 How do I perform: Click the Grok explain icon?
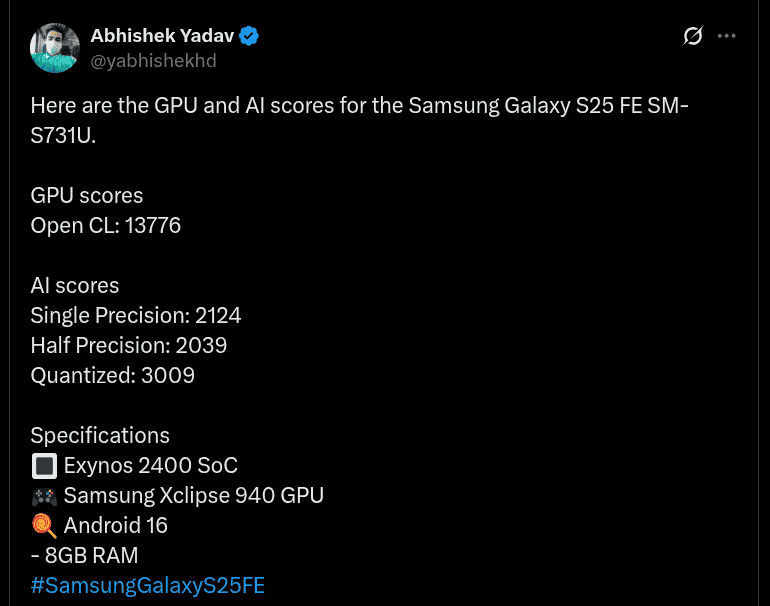(692, 36)
